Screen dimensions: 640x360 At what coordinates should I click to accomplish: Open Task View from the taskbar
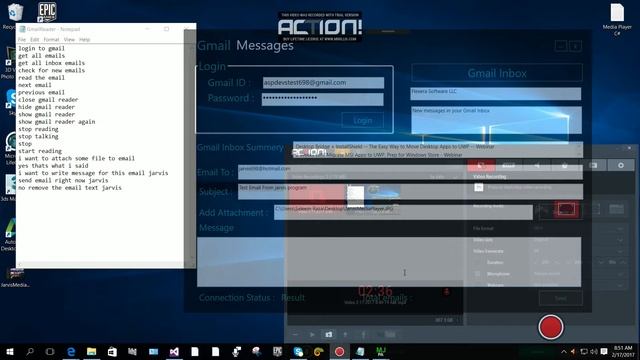click(x=50, y=351)
